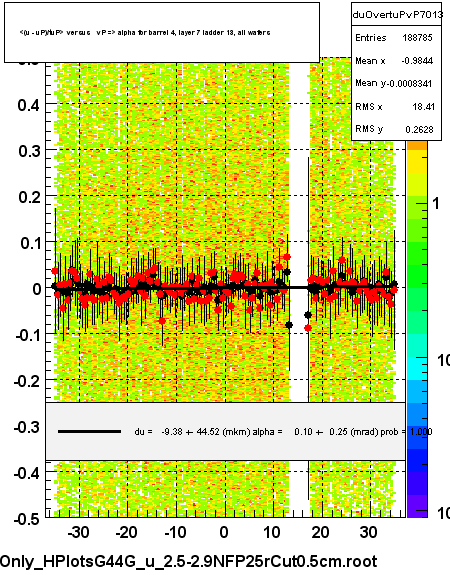Click the cyan segment of color palette
The width and height of the screenshot is (450, 575).
click(x=417, y=369)
